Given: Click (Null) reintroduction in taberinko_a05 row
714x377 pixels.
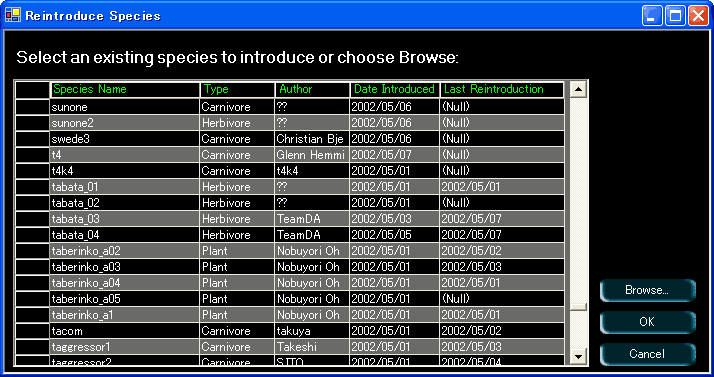Looking at the screenshot, I should pos(502,299).
